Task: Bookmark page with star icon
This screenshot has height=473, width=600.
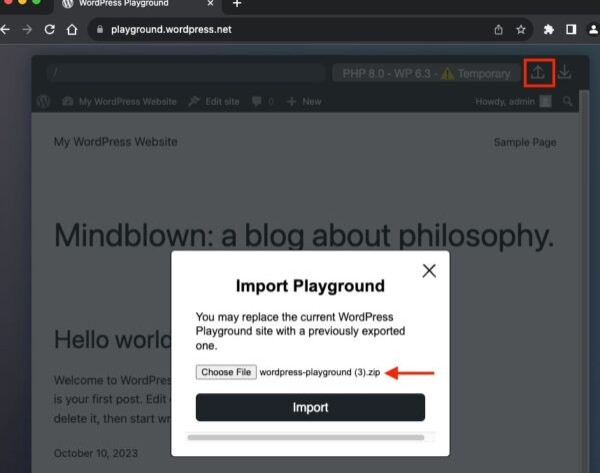Action: (521, 29)
